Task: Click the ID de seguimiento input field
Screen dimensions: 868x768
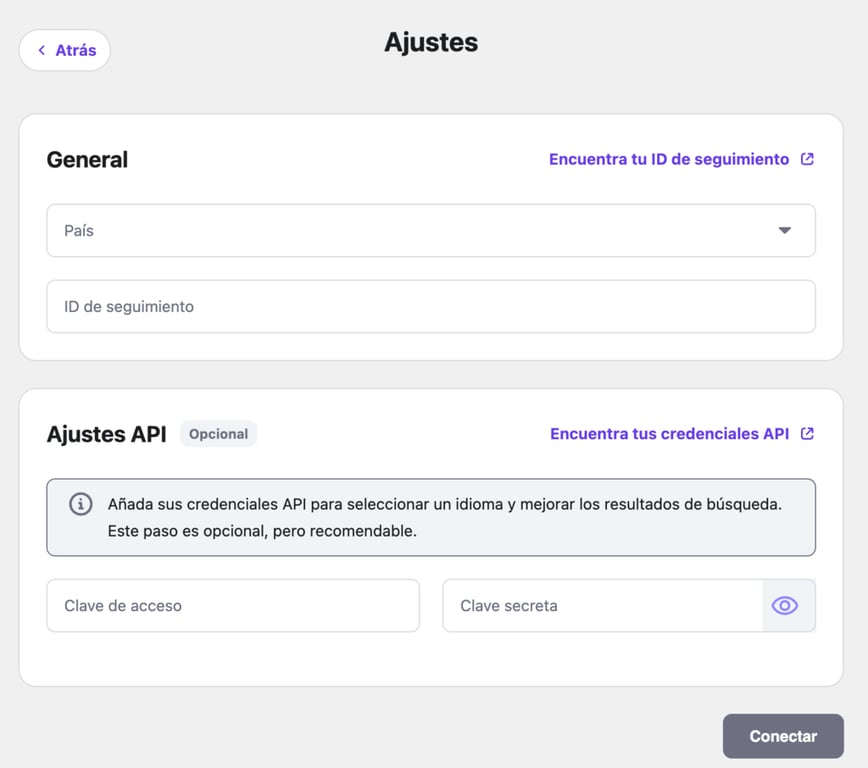Action: (x=430, y=306)
